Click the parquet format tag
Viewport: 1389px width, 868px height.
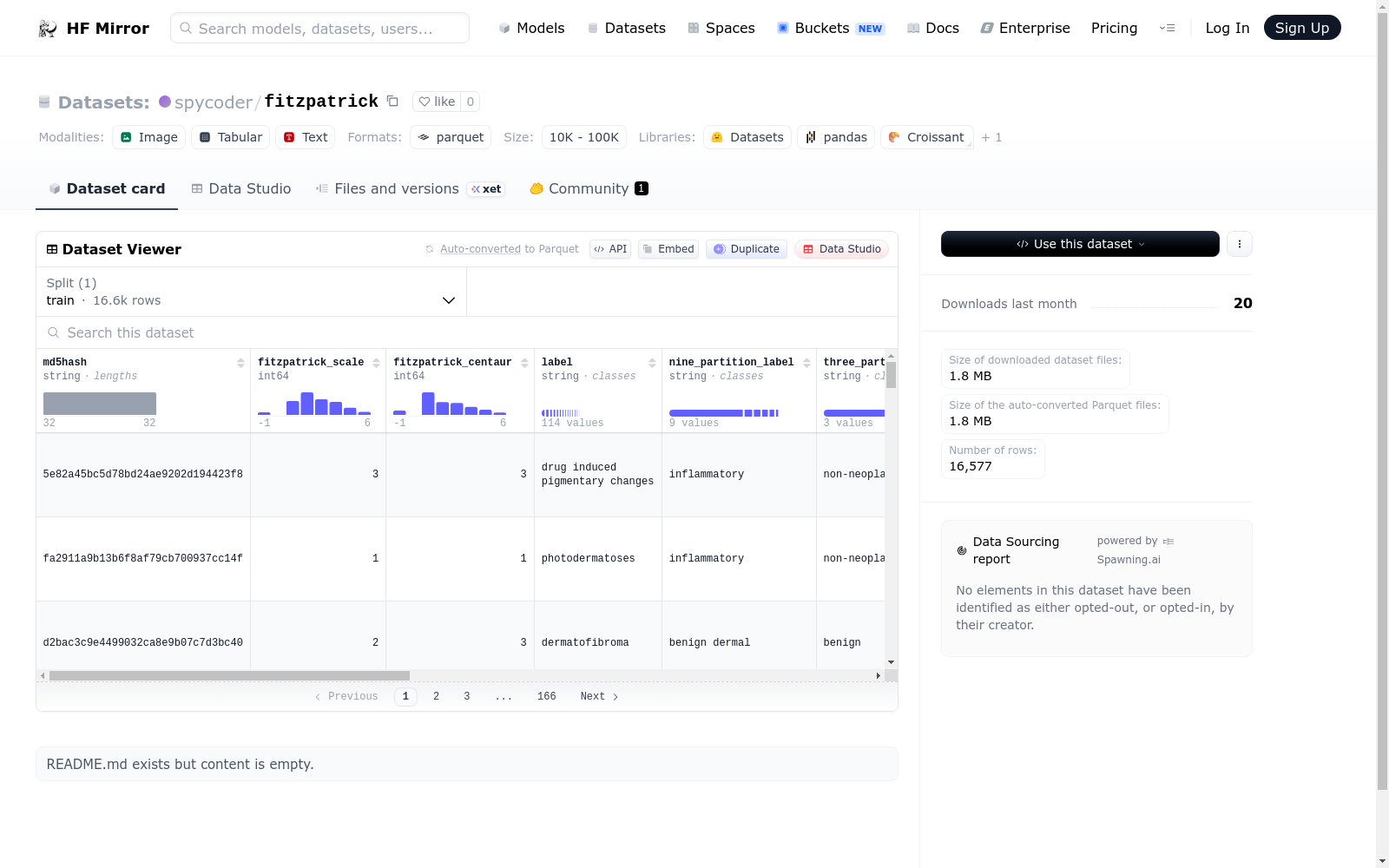pyautogui.click(x=451, y=137)
